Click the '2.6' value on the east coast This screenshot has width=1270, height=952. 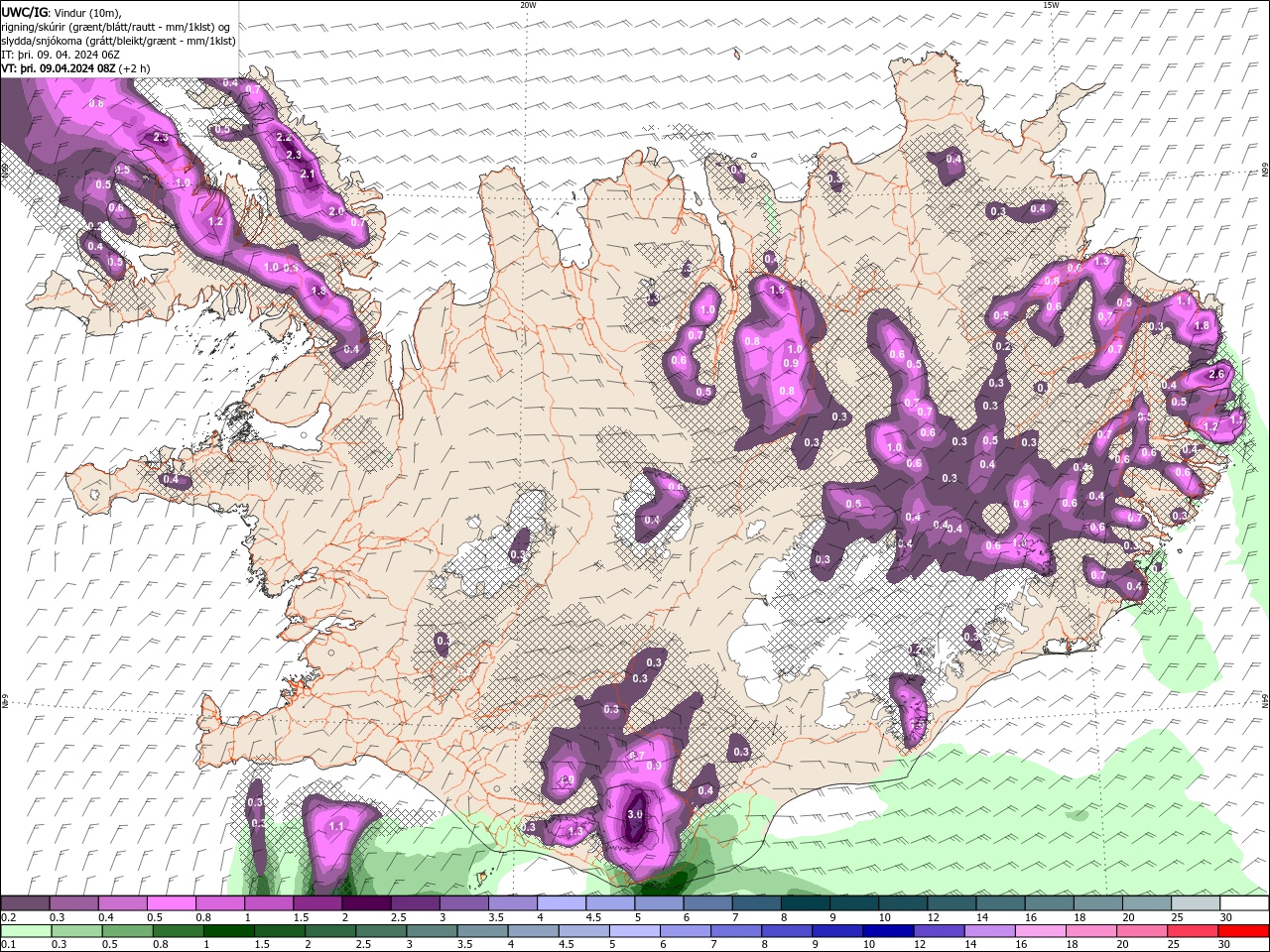(x=1218, y=374)
